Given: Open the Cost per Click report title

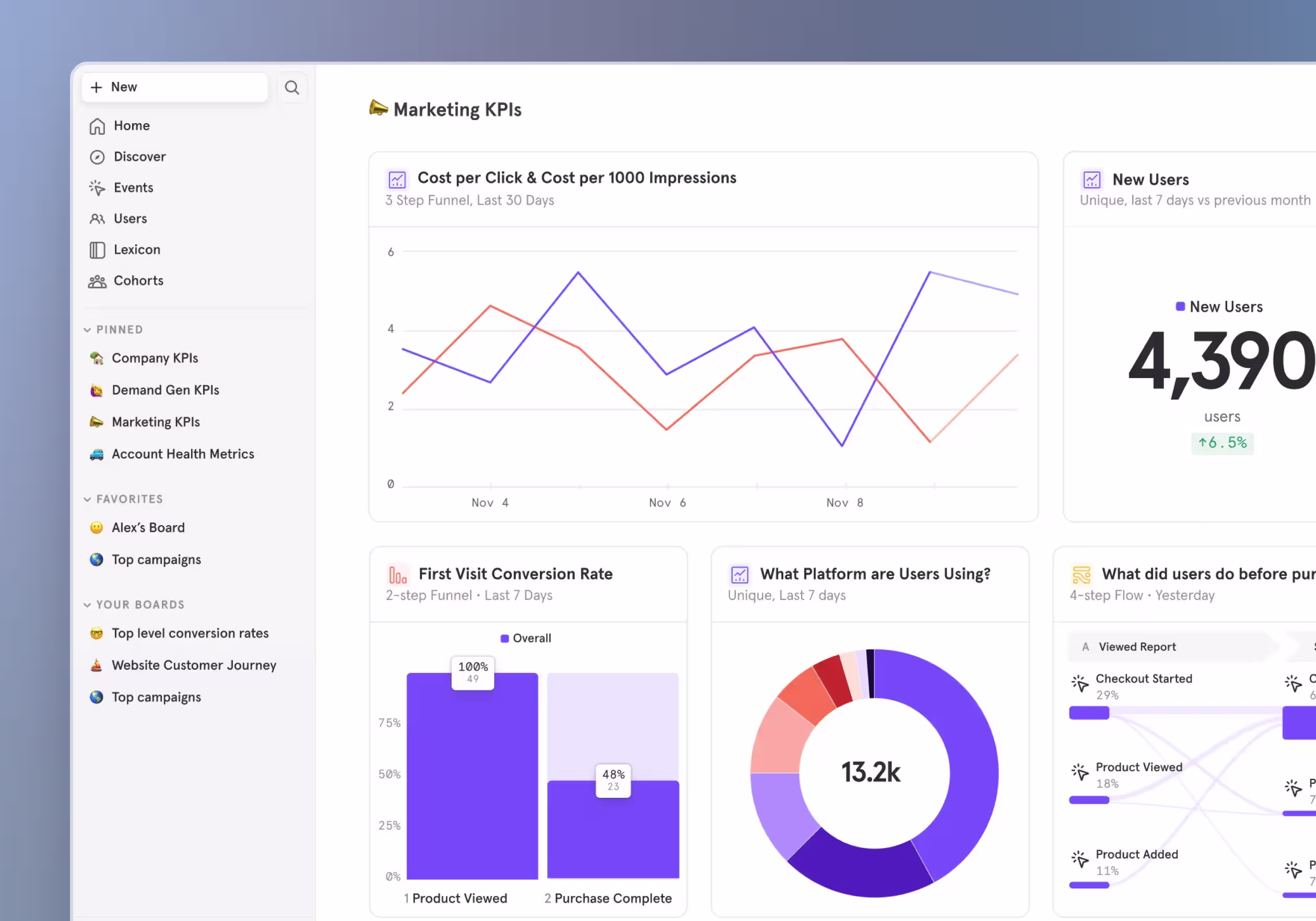Looking at the screenshot, I should 577,178.
